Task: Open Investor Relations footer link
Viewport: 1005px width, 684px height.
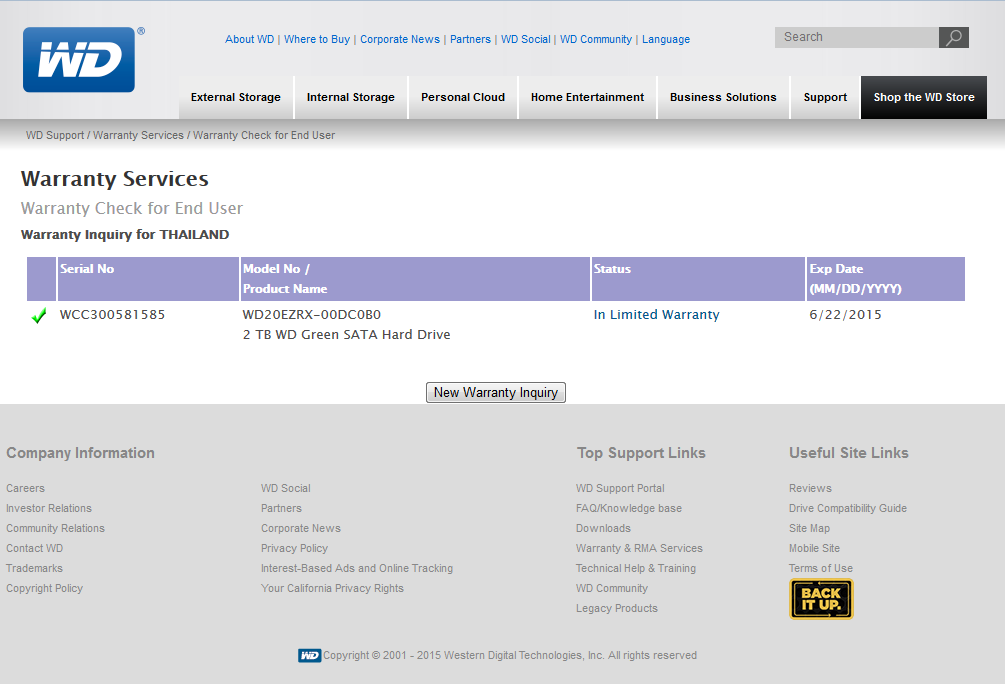Action: (49, 508)
